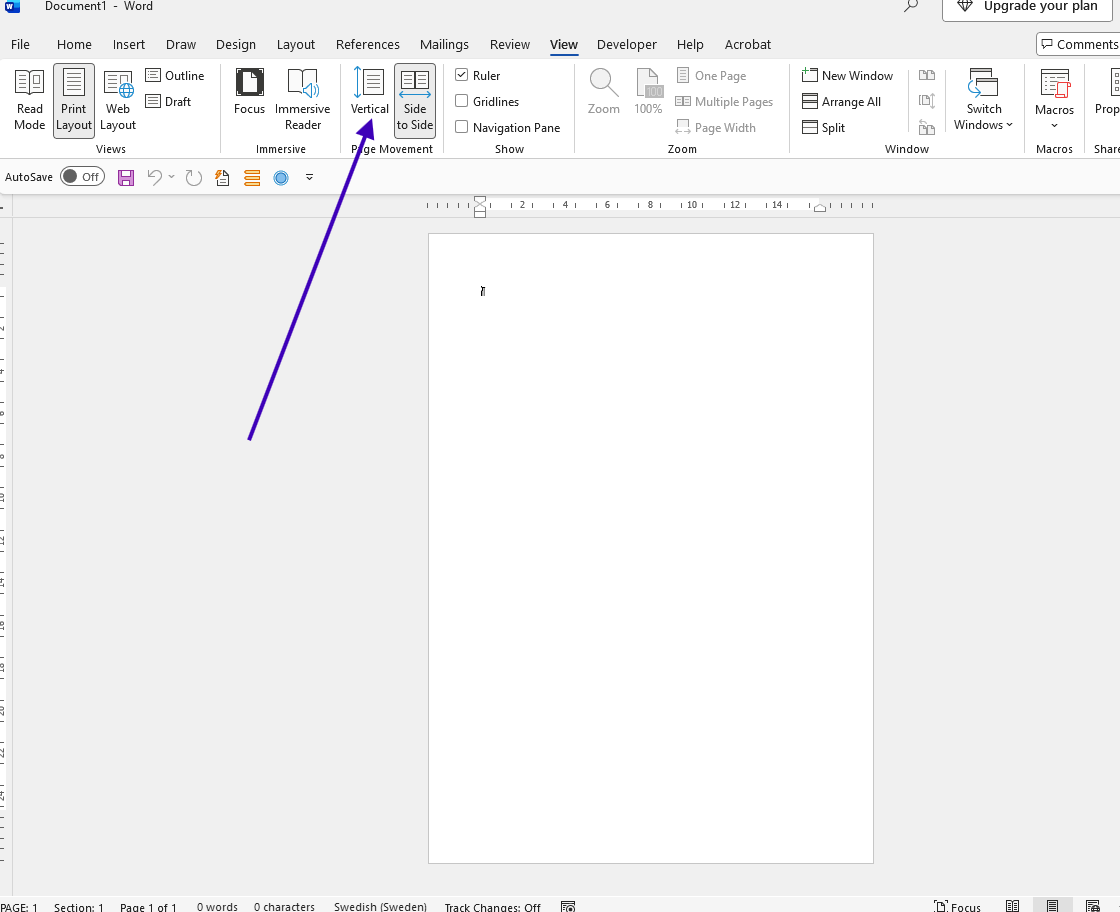Screen dimensions: 1120x912
Task: Select Vertical page movement
Action: (369, 93)
